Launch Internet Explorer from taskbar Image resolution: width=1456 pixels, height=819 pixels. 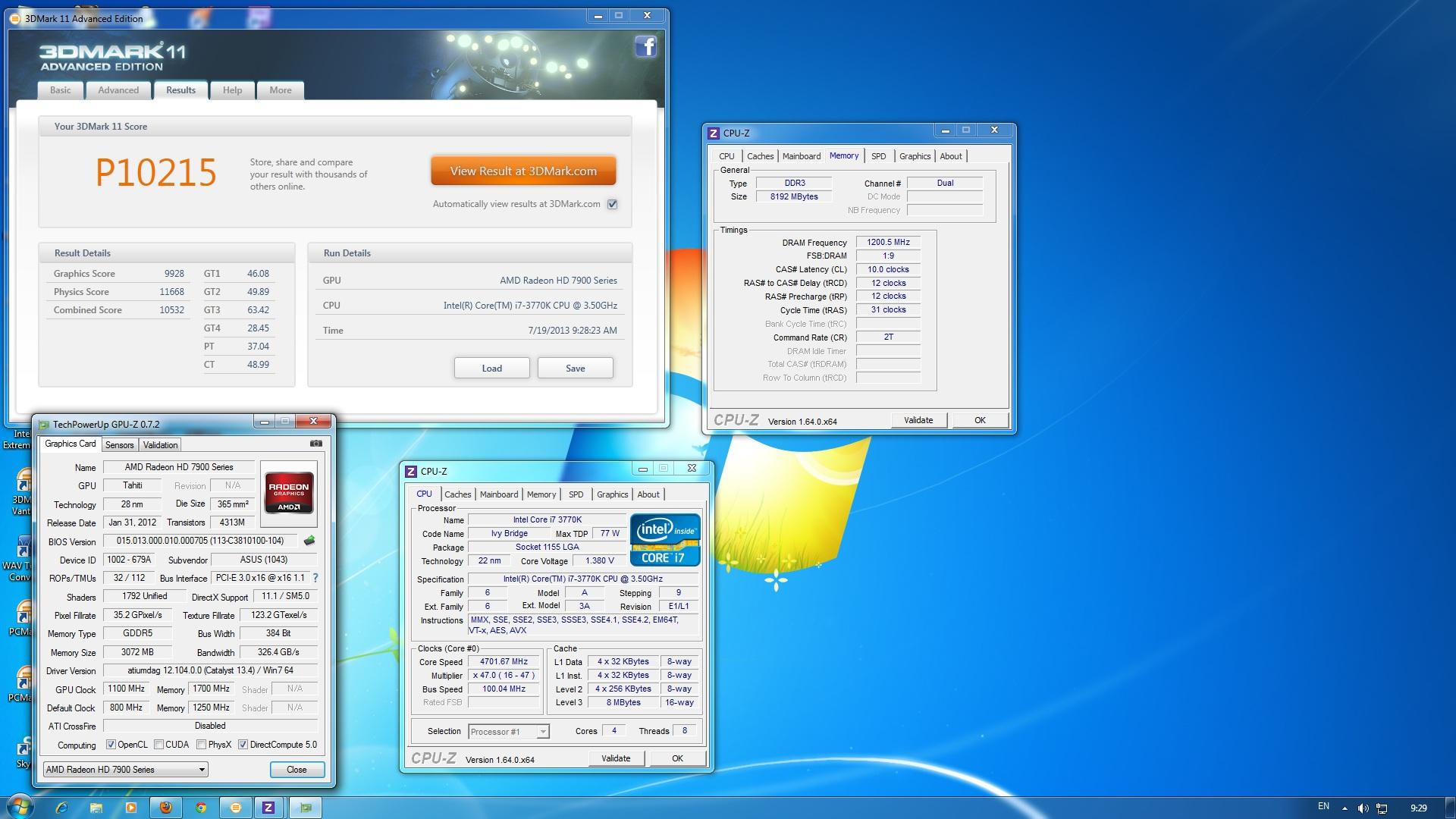62,808
